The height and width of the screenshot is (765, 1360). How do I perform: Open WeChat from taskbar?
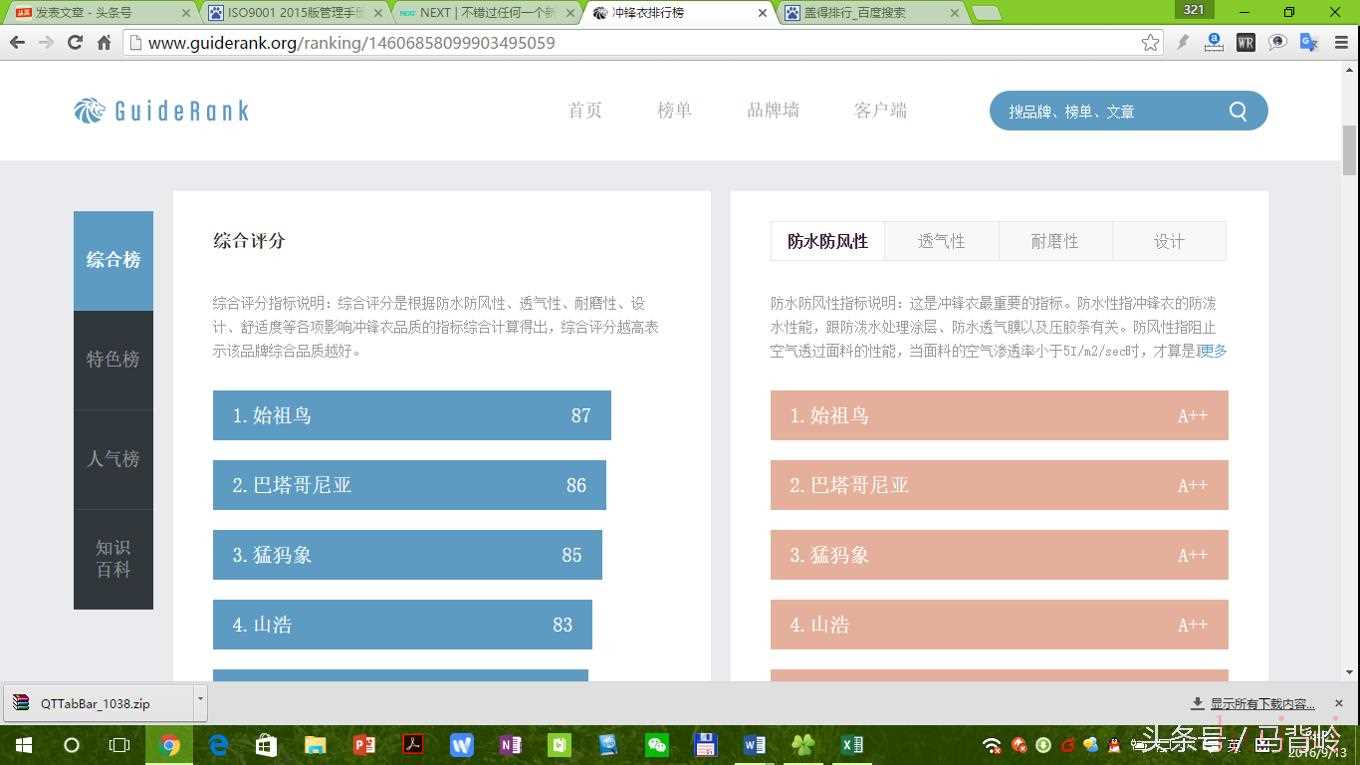pyautogui.click(x=656, y=745)
